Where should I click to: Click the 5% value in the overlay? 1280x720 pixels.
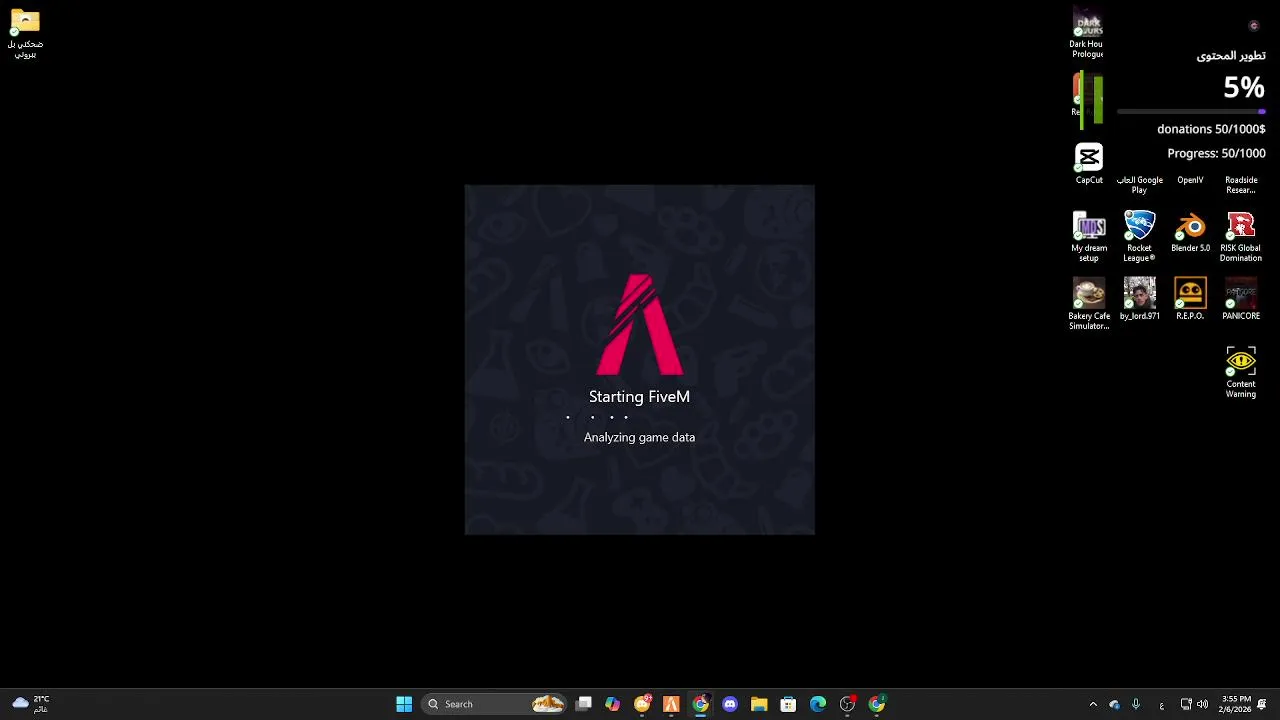tap(1244, 88)
